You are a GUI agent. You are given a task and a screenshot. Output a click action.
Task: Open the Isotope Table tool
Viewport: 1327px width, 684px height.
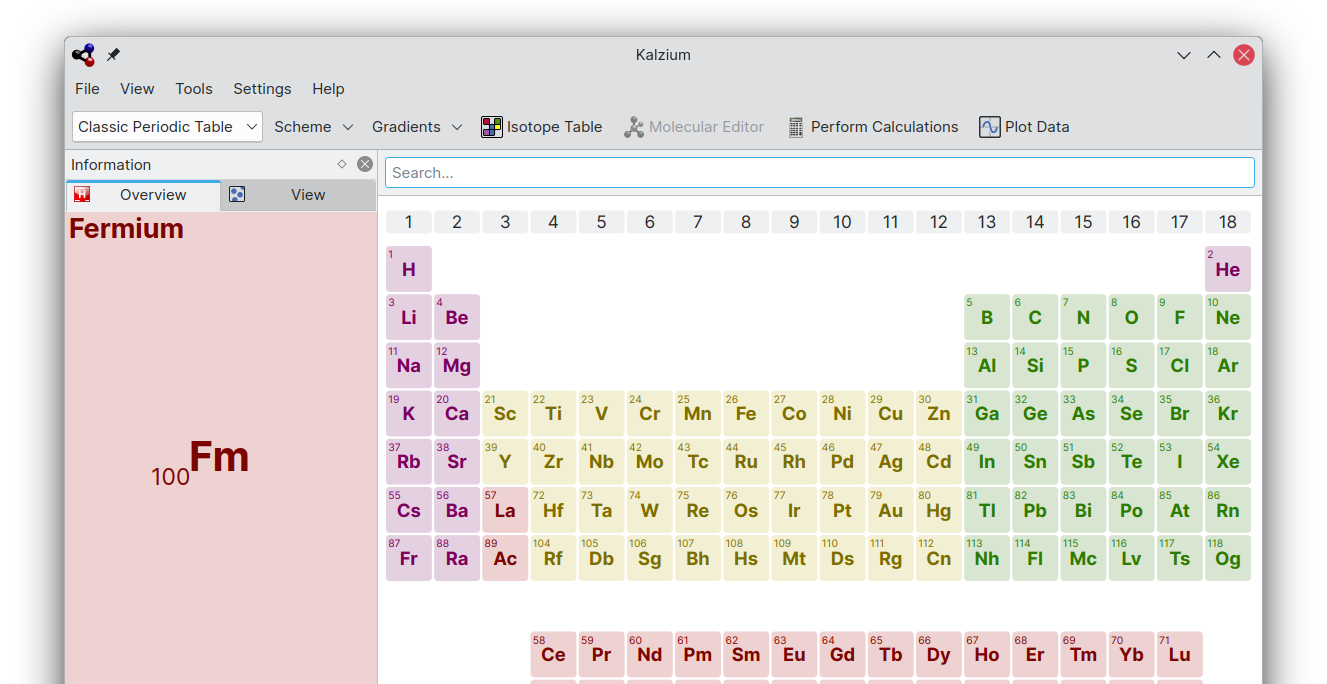coord(541,127)
